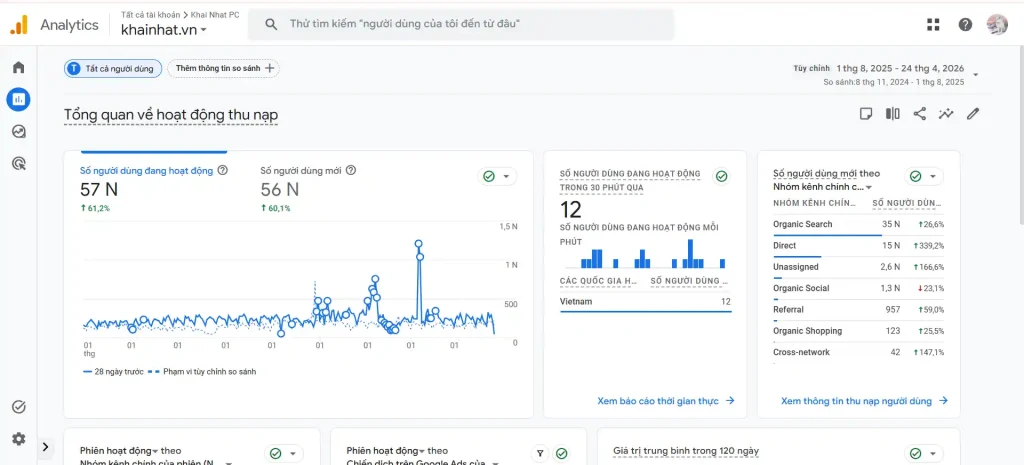Open the date range picker dropdown

click(976, 74)
